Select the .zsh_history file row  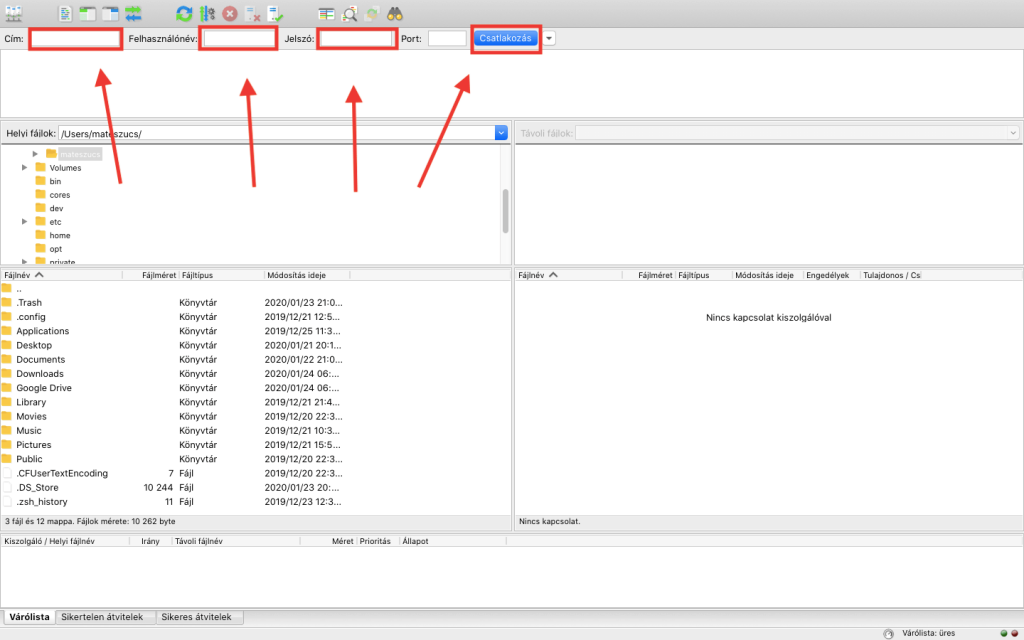pyautogui.click(x=256, y=502)
